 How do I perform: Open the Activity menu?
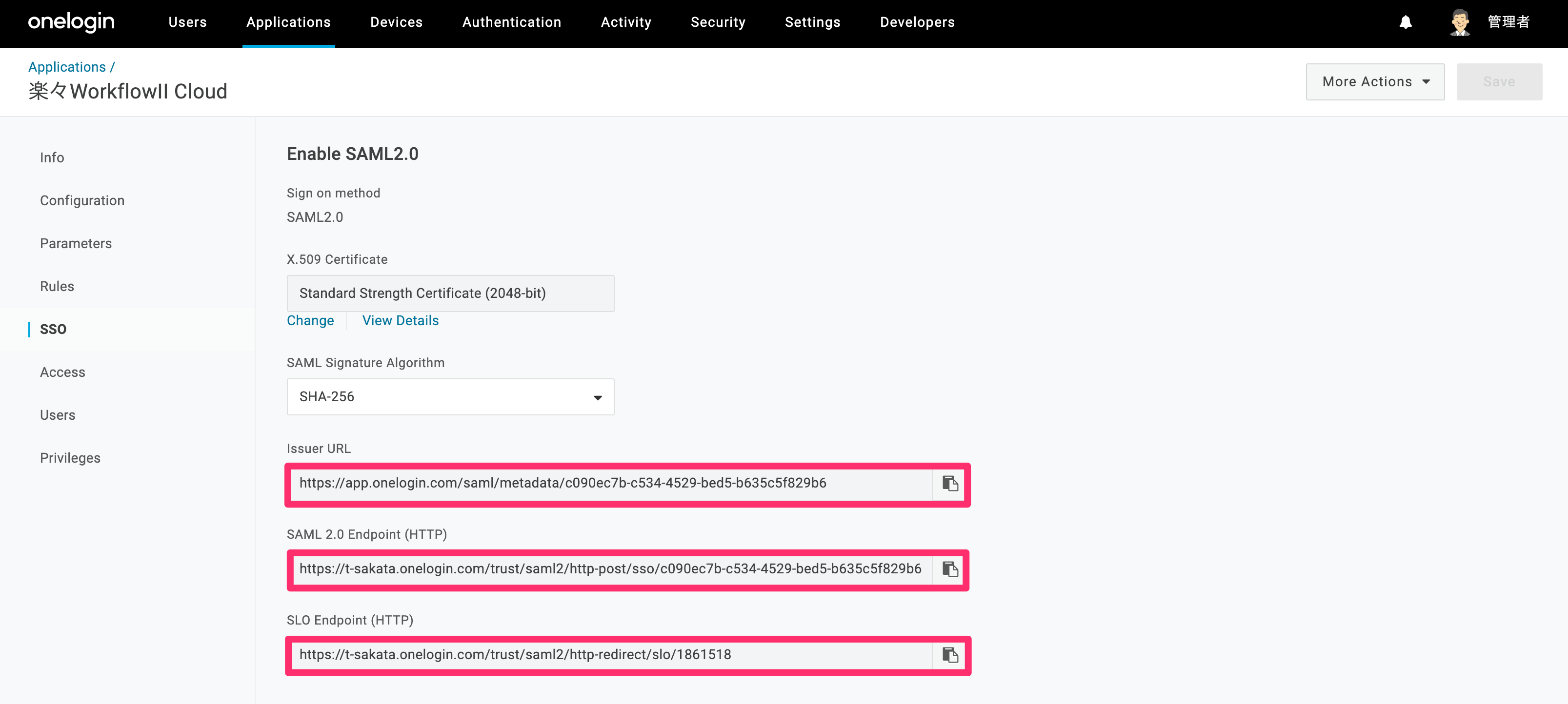(x=626, y=22)
